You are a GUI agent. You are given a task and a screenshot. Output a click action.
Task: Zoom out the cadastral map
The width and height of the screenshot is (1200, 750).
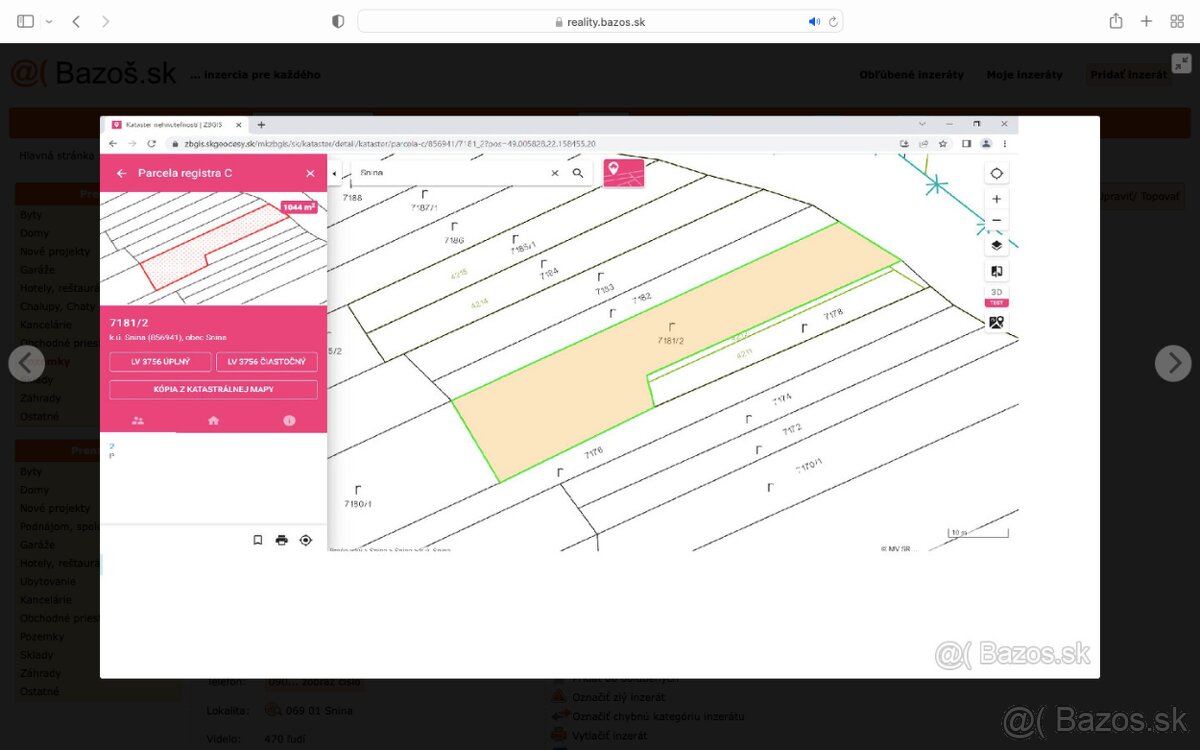click(996, 220)
